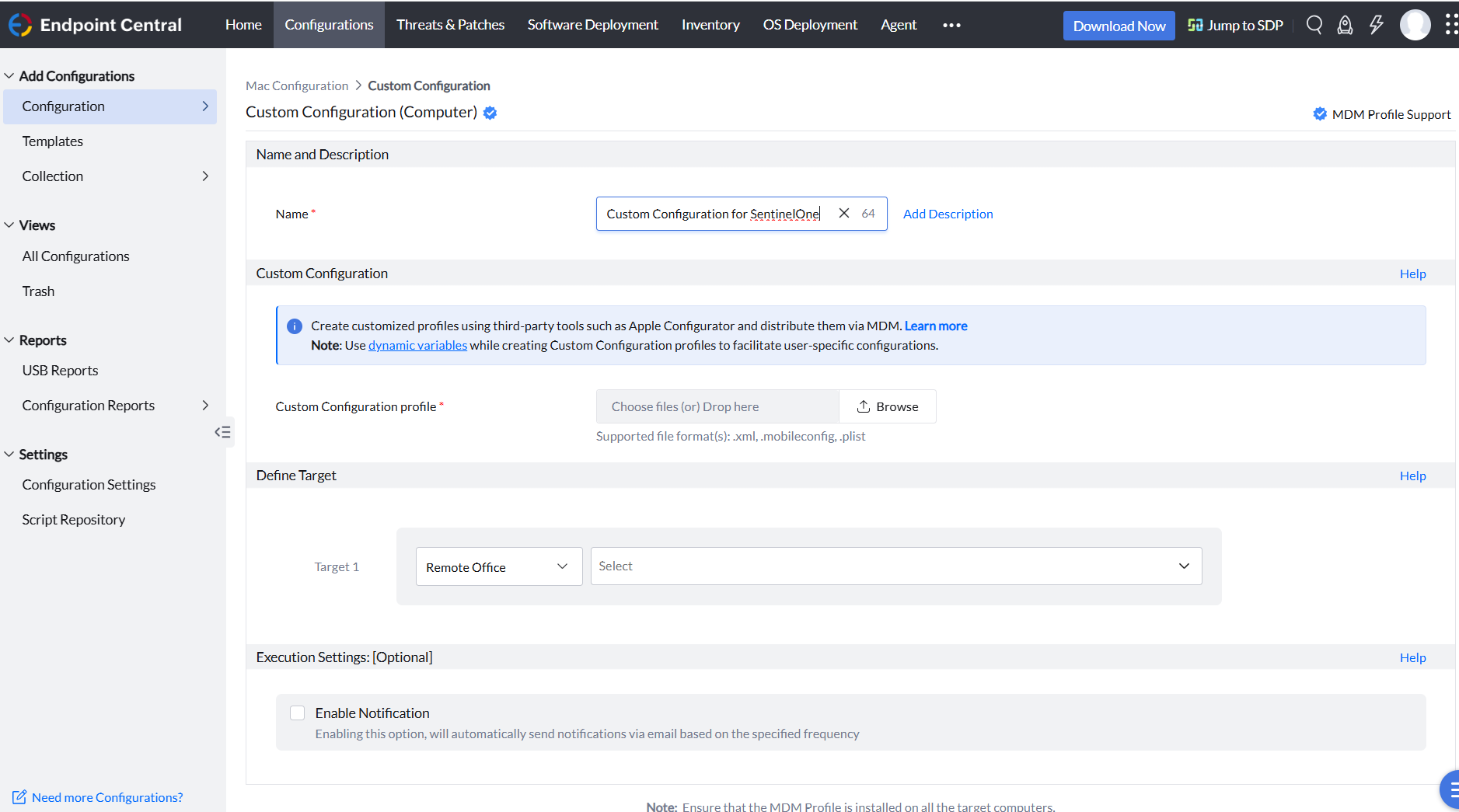The image size is (1459, 812).
Task: Click the Need more Configurations pencil icon
Action: [x=21, y=796]
